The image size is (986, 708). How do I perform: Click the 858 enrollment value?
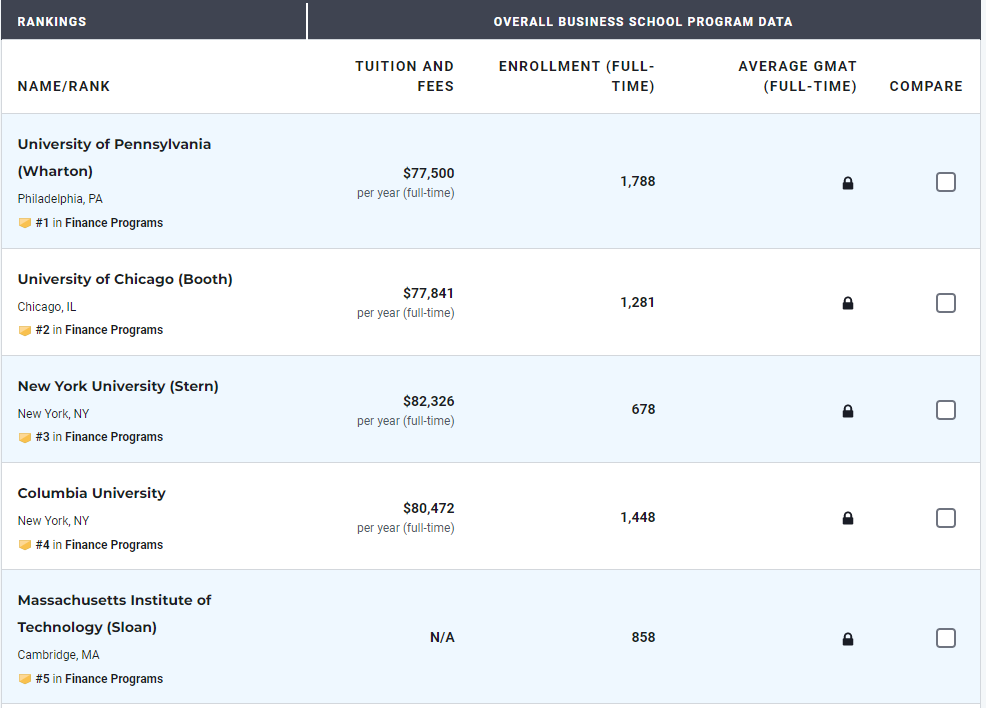[x=643, y=638]
